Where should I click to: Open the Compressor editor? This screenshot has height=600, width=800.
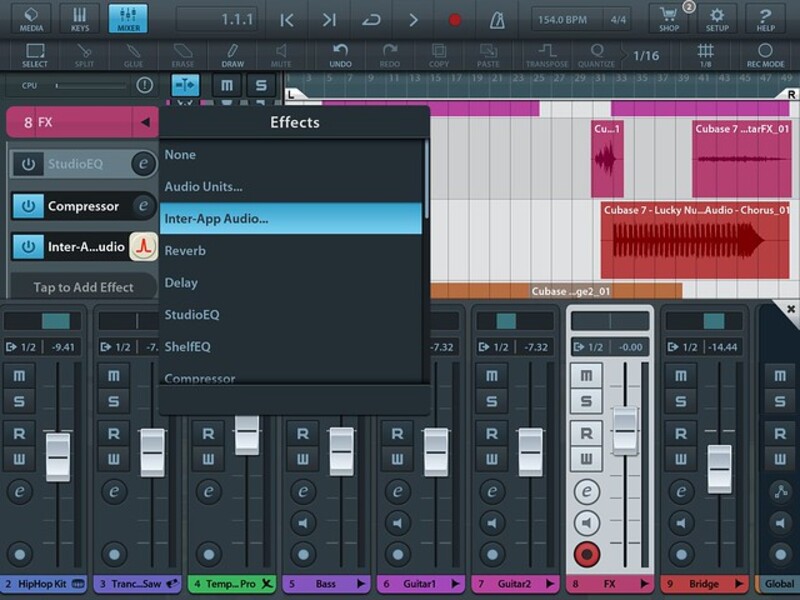pyautogui.click(x=143, y=206)
